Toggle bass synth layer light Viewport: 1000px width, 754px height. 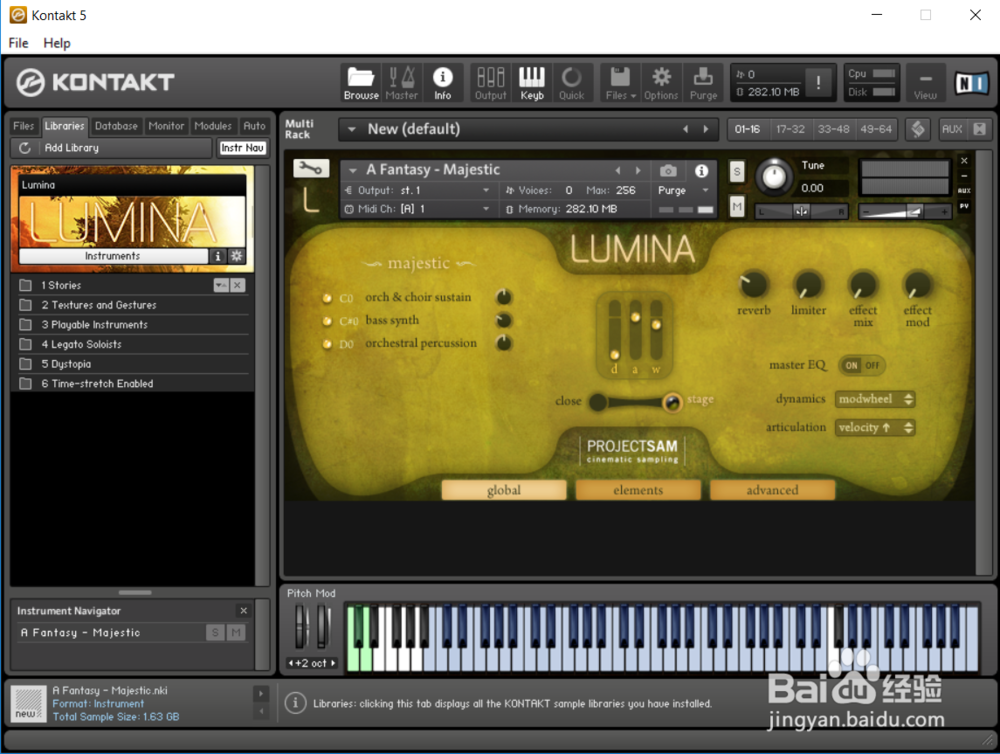(327, 321)
